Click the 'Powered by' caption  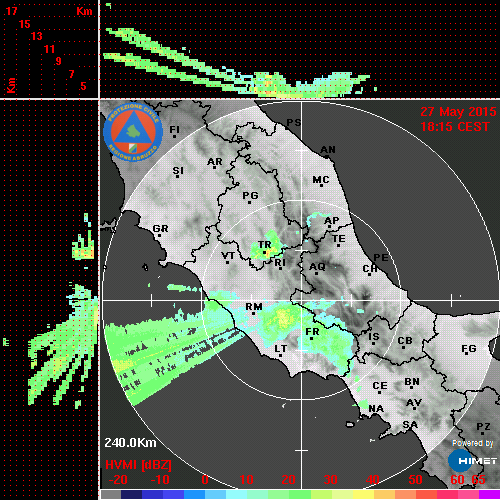coord(473,443)
